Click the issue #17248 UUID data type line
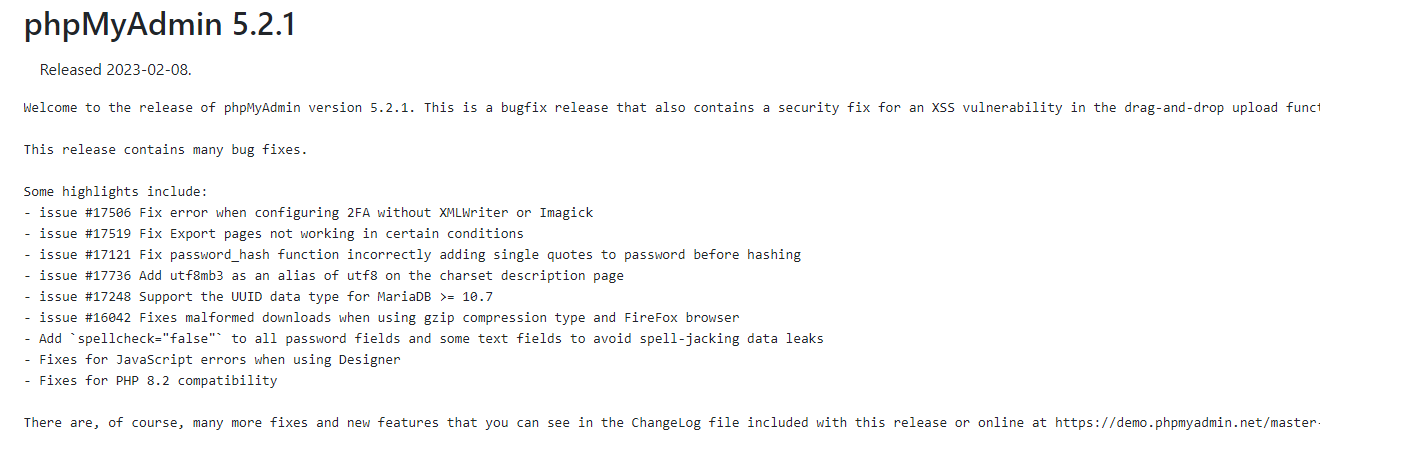Screen dimensions: 1423x450 (x=258, y=297)
